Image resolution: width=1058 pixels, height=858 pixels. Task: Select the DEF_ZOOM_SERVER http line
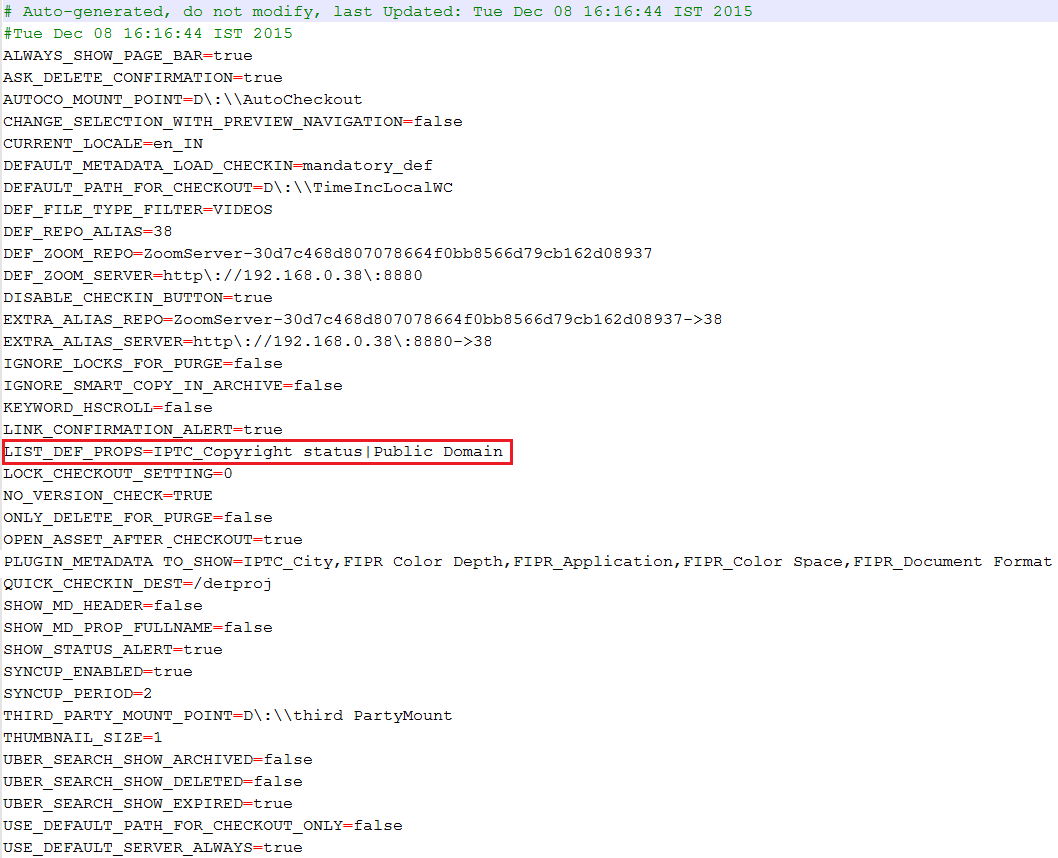[213, 275]
